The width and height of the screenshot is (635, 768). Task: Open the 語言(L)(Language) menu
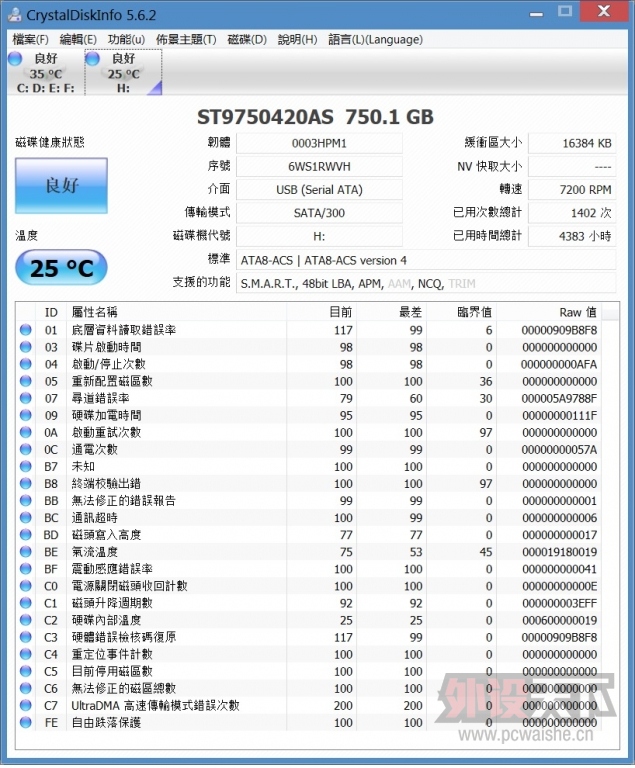(375, 40)
